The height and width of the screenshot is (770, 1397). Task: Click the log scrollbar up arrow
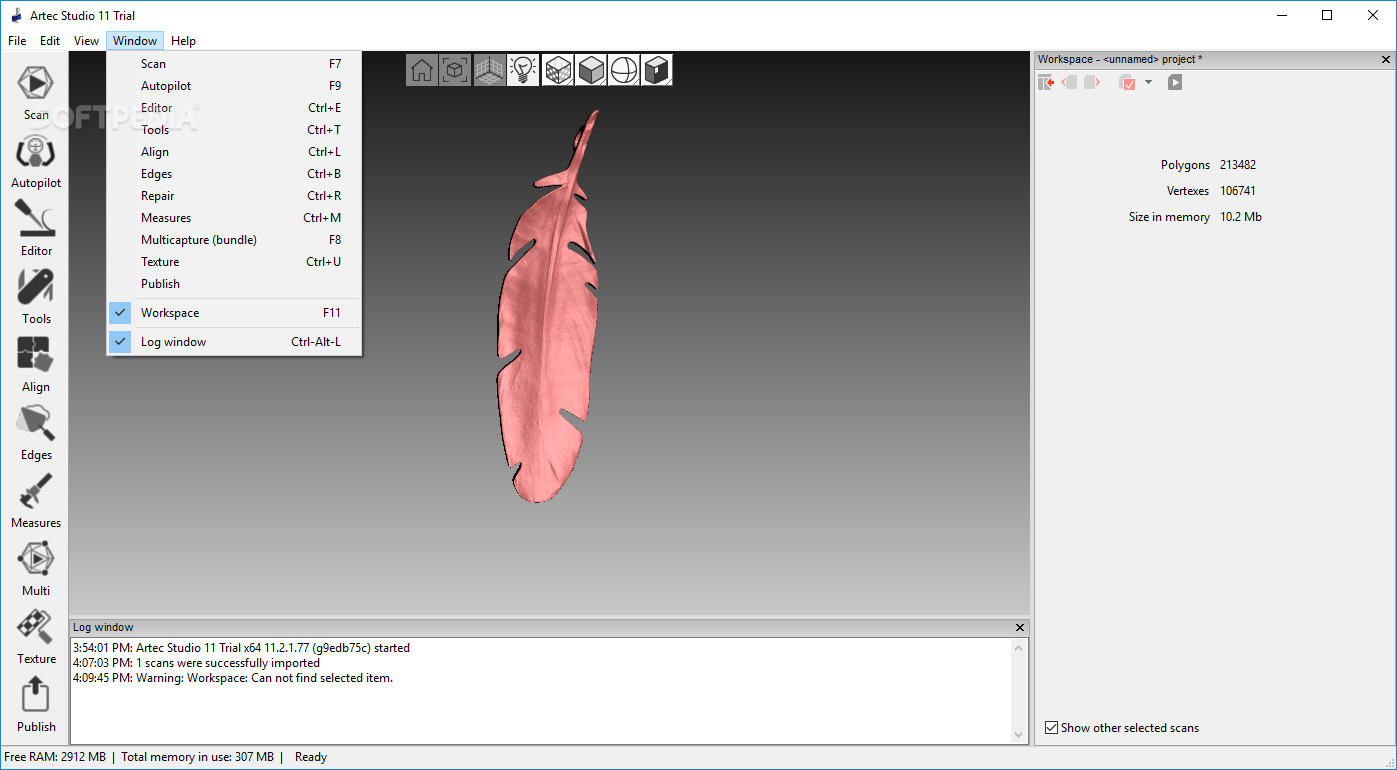pyautogui.click(x=1019, y=649)
